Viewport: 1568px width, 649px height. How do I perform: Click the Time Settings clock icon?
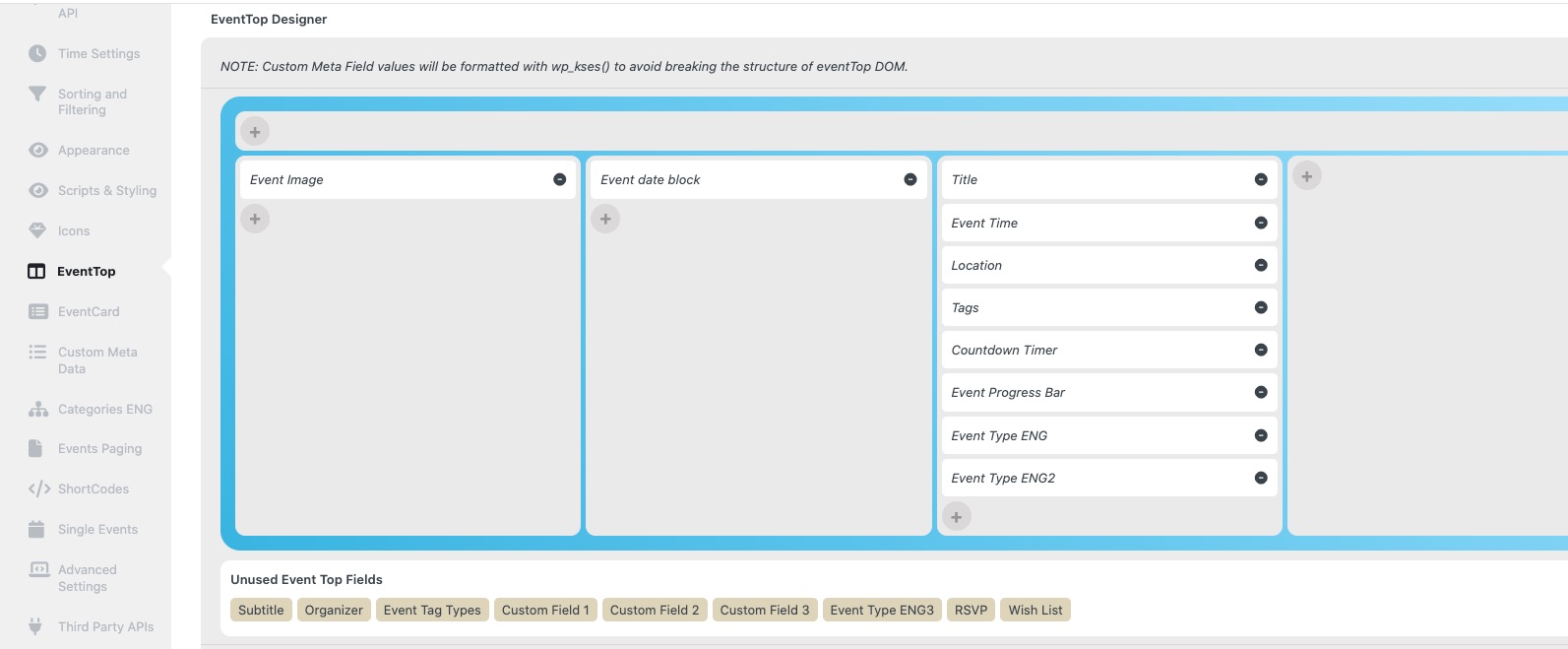[x=37, y=53]
